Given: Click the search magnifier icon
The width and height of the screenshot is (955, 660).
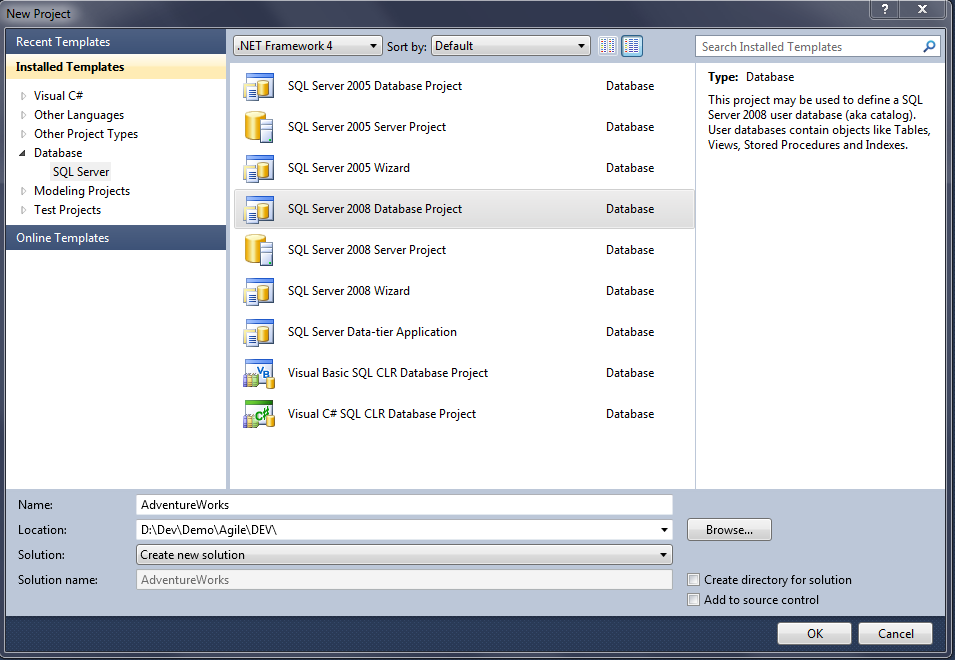Looking at the screenshot, I should [x=929, y=46].
